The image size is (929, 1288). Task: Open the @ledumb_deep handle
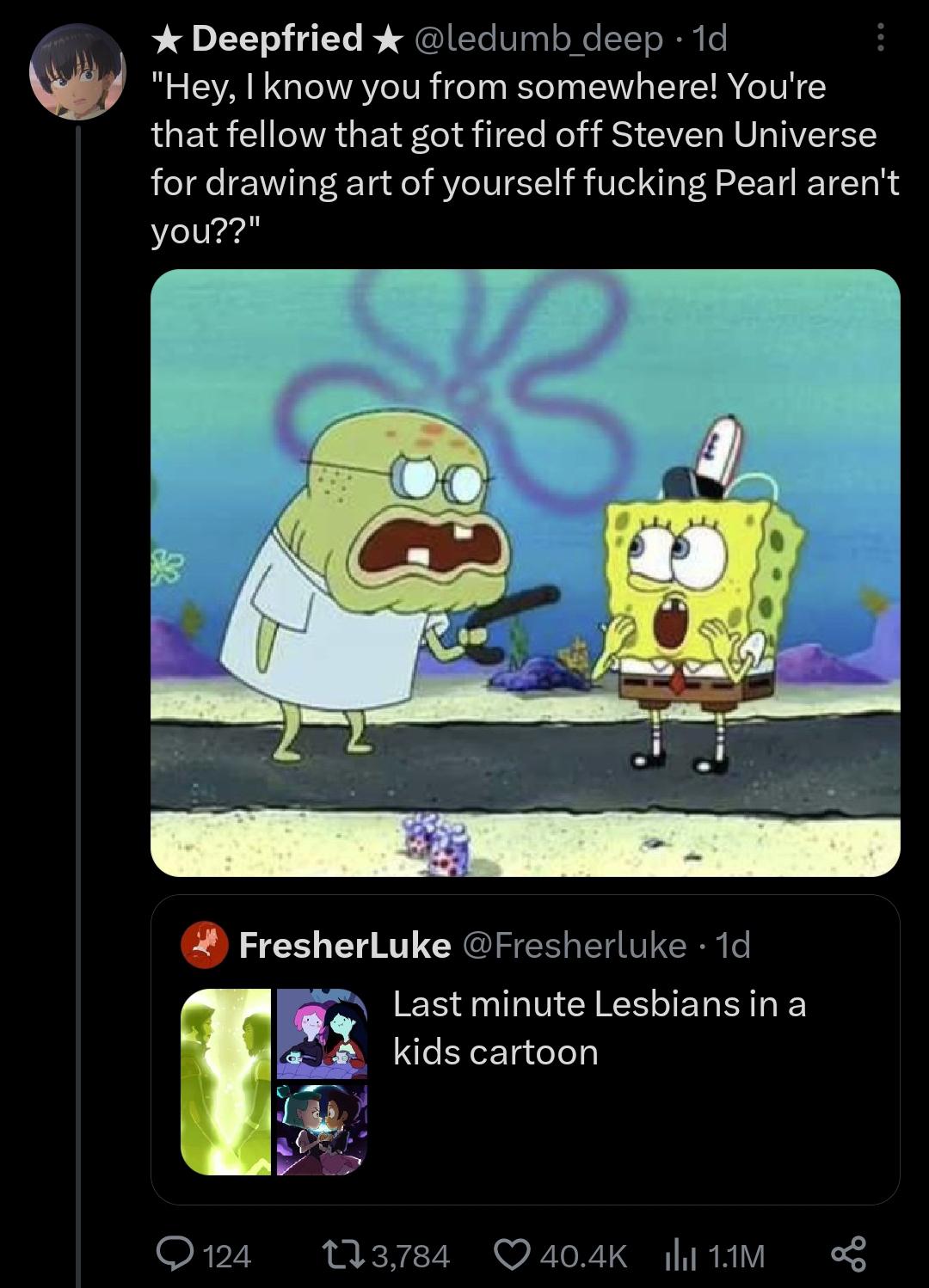541,39
